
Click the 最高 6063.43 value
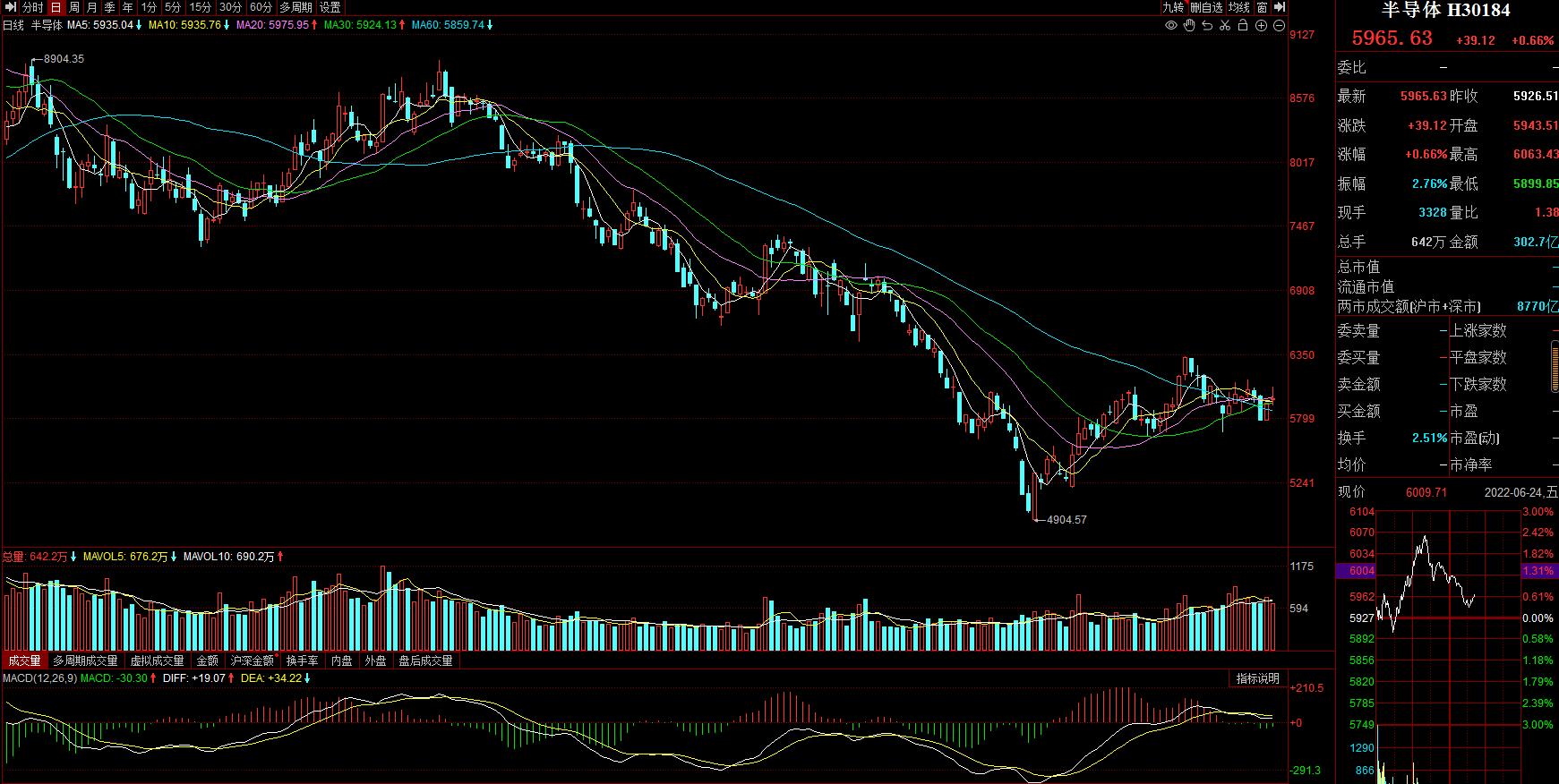(x=1536, y=154)
